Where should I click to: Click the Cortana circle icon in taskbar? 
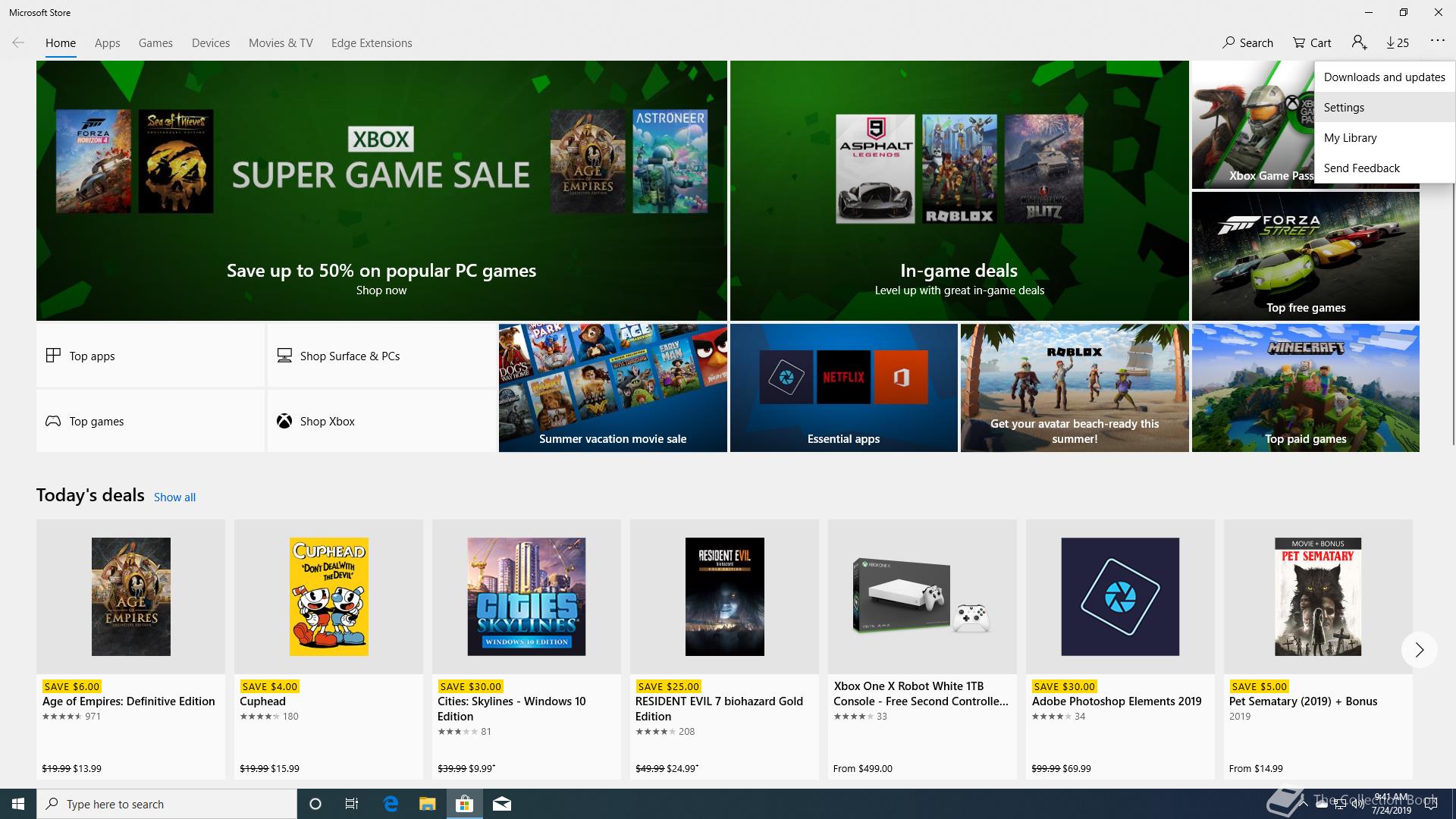[x=315, y=804]
